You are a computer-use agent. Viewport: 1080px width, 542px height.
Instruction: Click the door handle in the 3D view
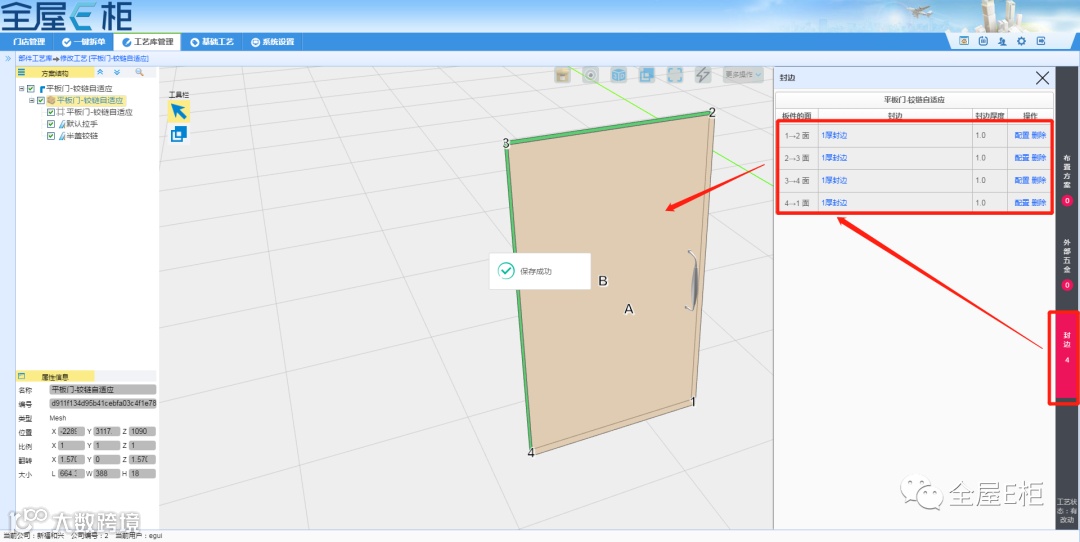point(692,280)
